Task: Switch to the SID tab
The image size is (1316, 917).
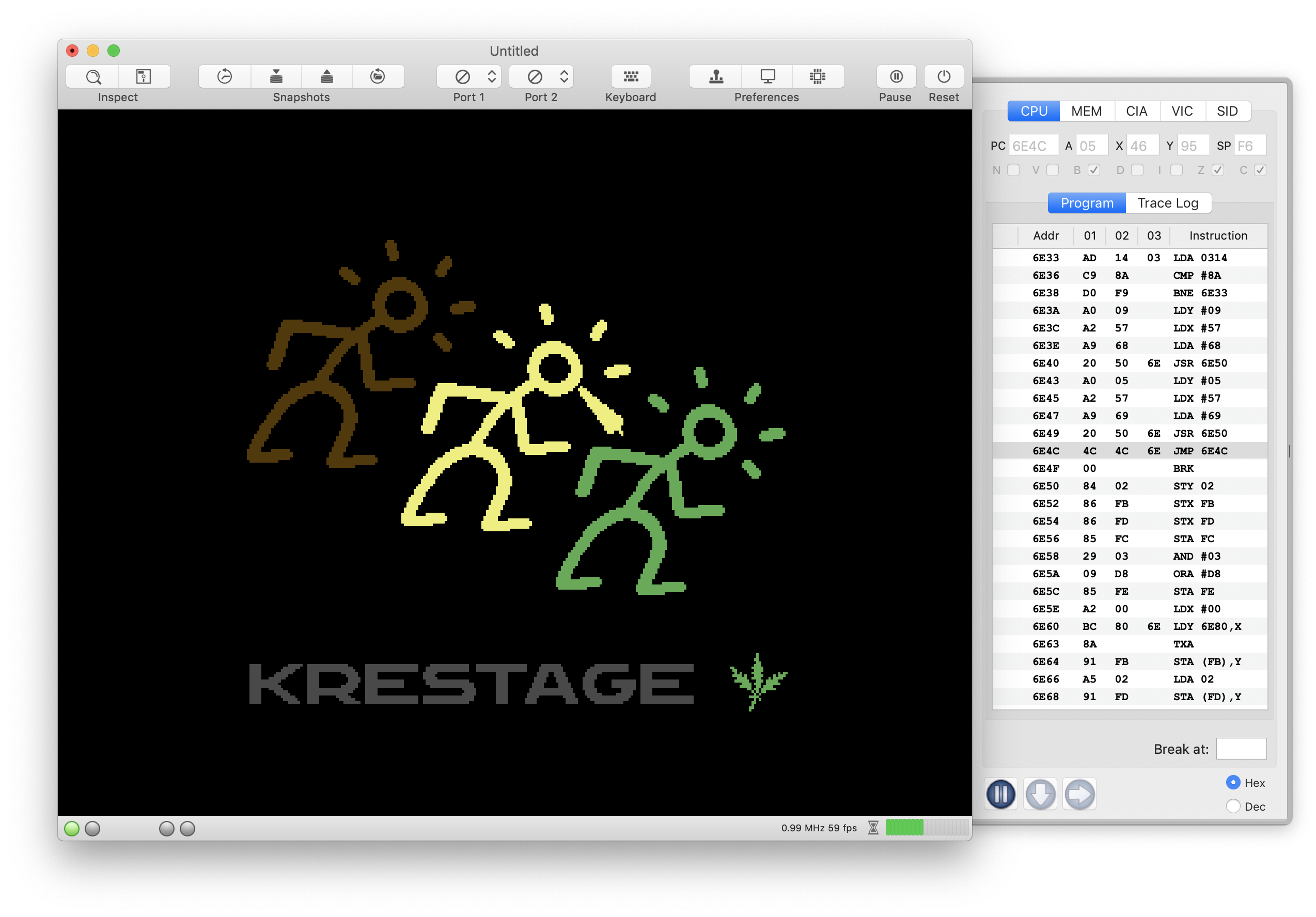Action: click(1227, 110)
